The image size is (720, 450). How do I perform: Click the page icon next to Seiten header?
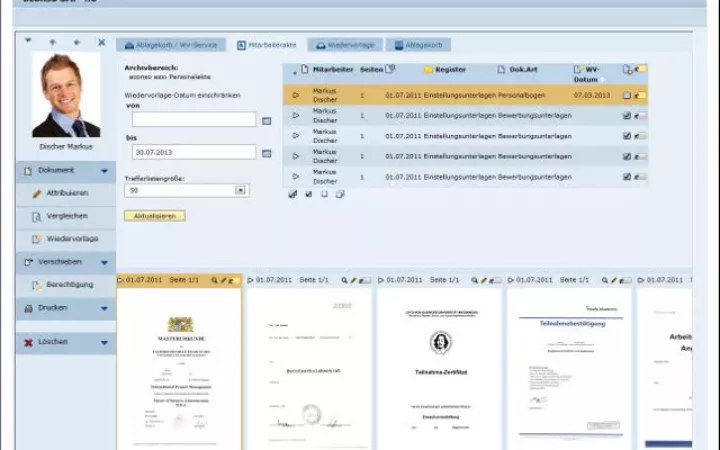[x=390, y=69]
